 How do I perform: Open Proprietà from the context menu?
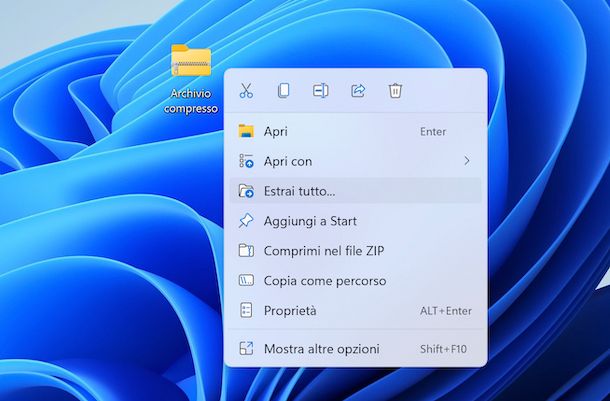pyautogui.click(x=356, y=310)
